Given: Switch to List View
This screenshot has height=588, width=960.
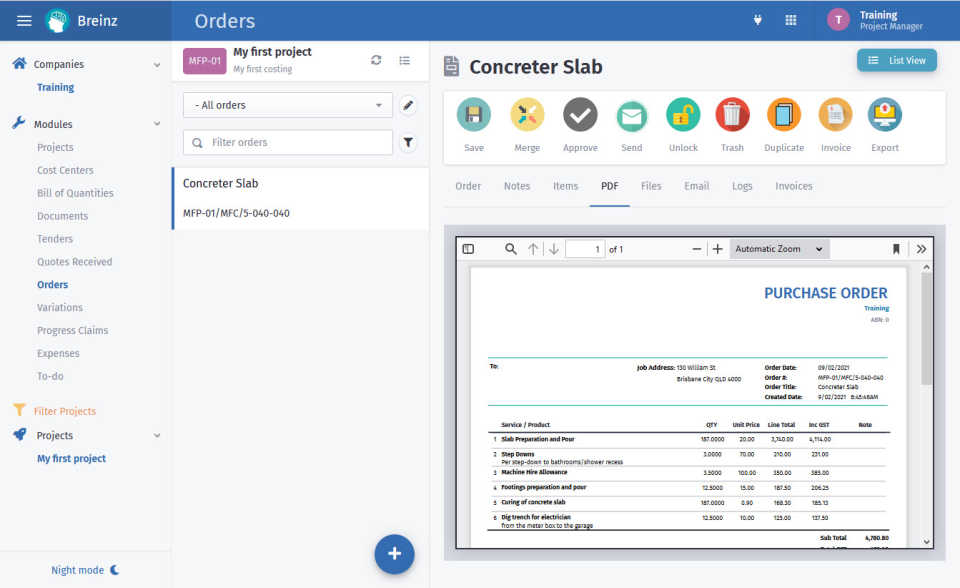Looking at the screenshot, I should tap(897, 60).
